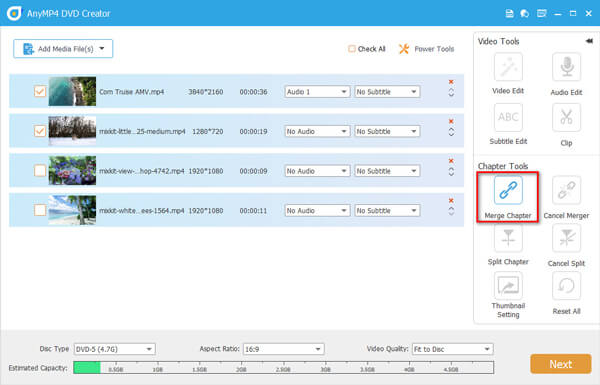
Task: Click the save project icon in title bar
Action: pyautogui.click(x=509, y=13)
